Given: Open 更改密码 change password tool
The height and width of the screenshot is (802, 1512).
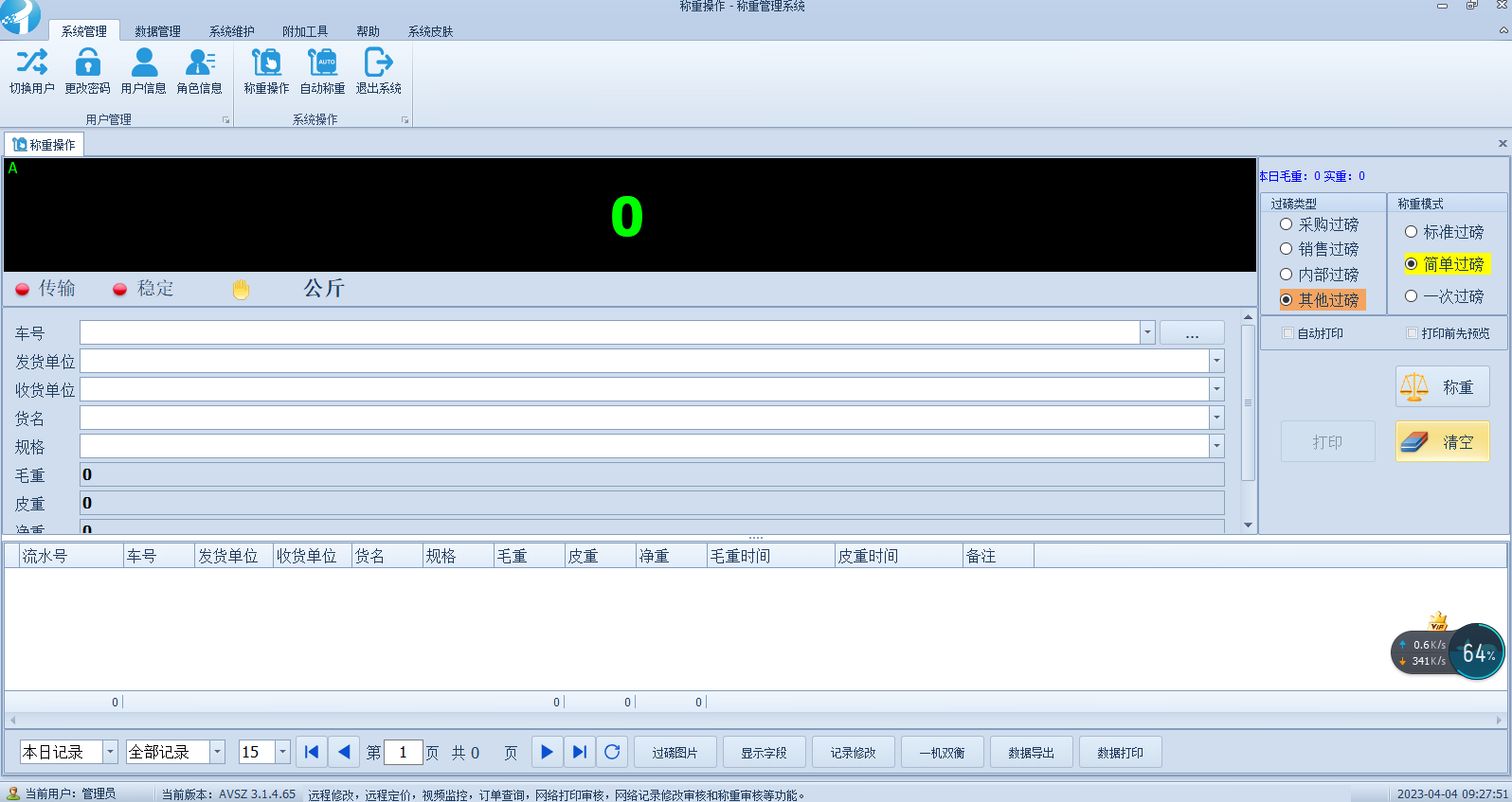Looking at the screenshot, I should coord(87,63).
